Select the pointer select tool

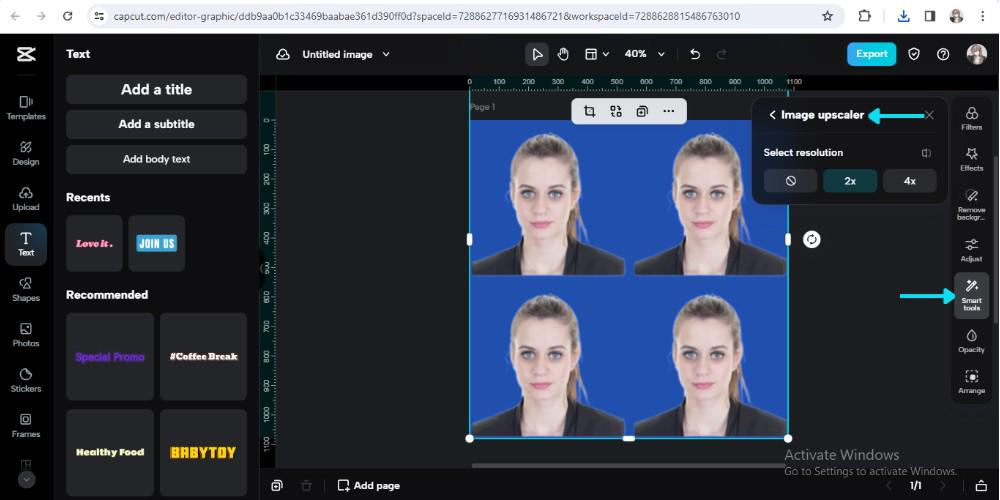(x=537, y=54)
